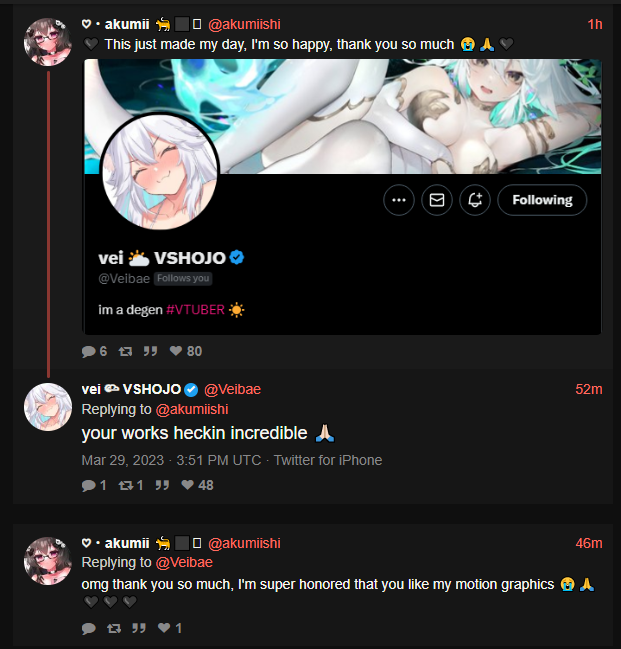Screen dimensions: 621x649
Task: Like vei's reply with 48 hearts
Action: tap(188, 485)
